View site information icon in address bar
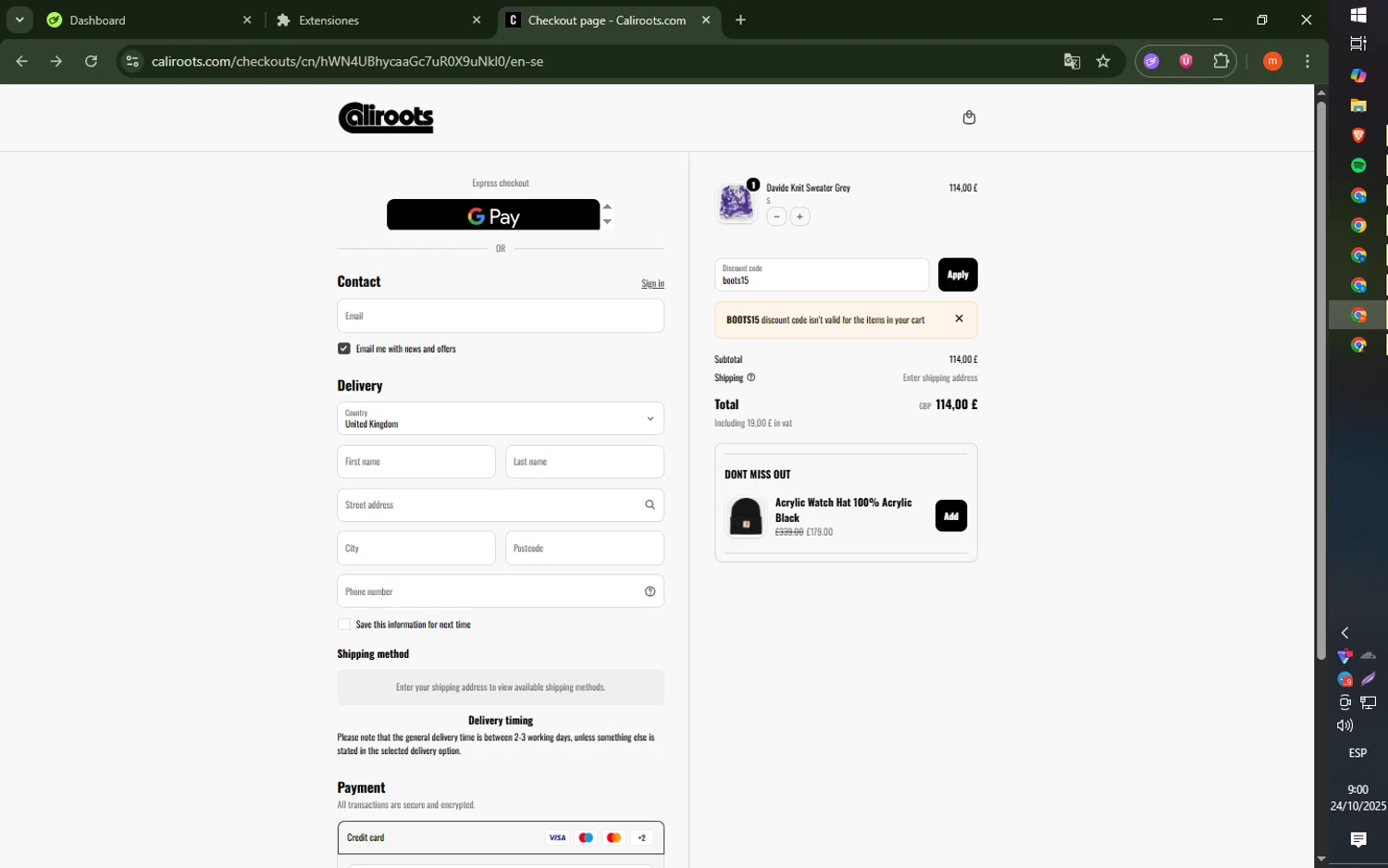Viewport: 1388px width, 868px height. pyautogui.click(x=132, y=62)
